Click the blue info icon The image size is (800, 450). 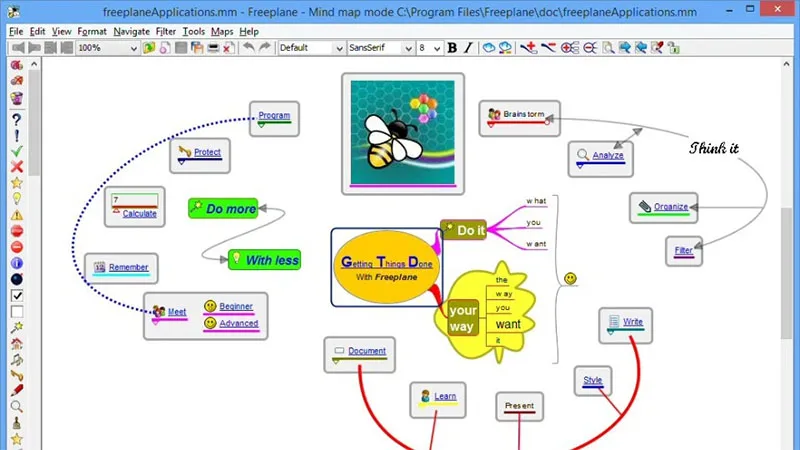click(16, 263)
